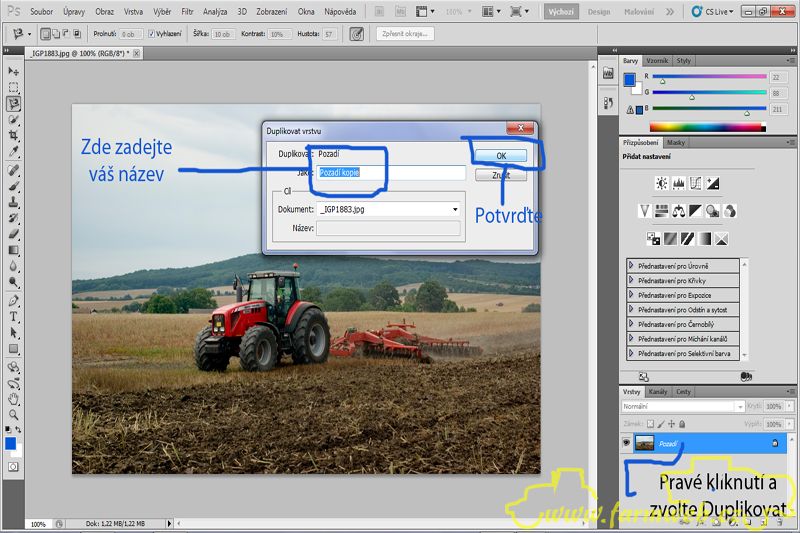Select the Crop tool

[x=14, y=136]
